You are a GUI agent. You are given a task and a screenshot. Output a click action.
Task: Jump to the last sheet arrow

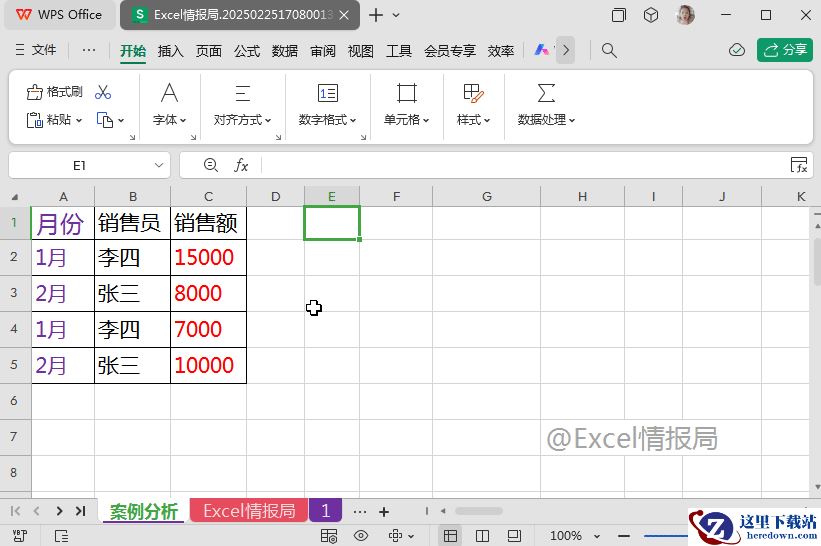tap(80, 511)
